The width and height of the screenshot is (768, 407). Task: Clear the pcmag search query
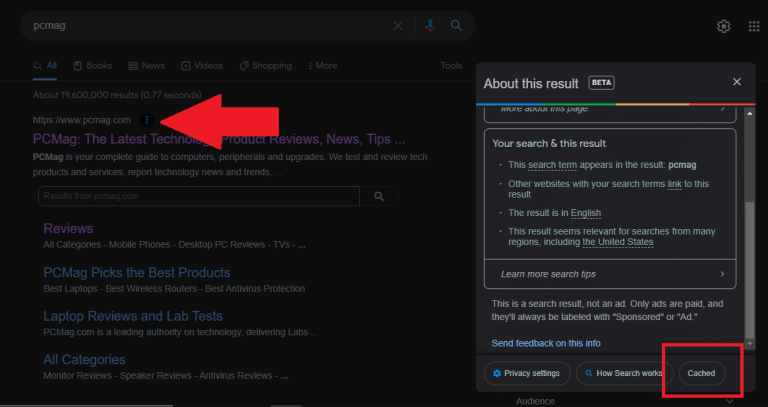point(398,25)
